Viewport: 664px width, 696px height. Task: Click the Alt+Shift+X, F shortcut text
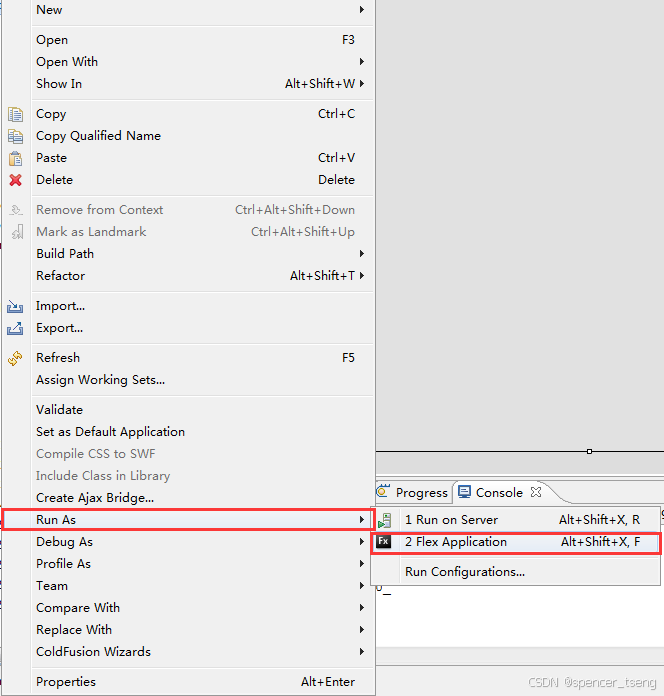click(601, 542)
